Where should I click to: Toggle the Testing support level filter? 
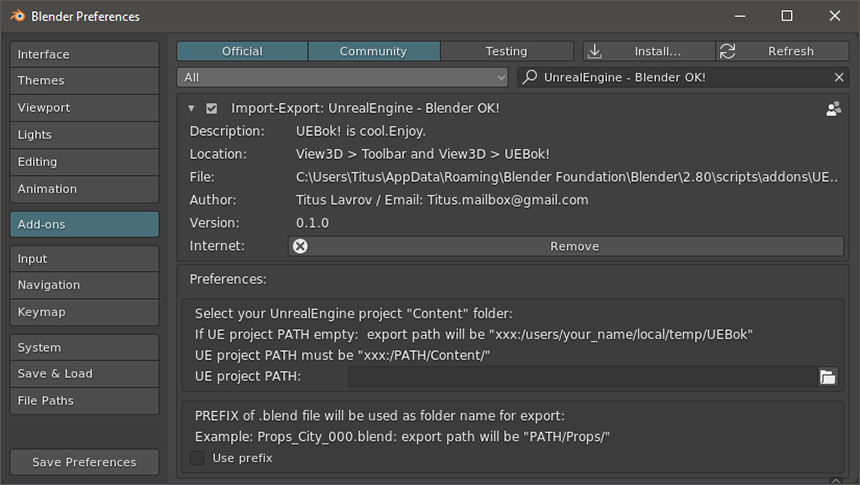point(506,51)
